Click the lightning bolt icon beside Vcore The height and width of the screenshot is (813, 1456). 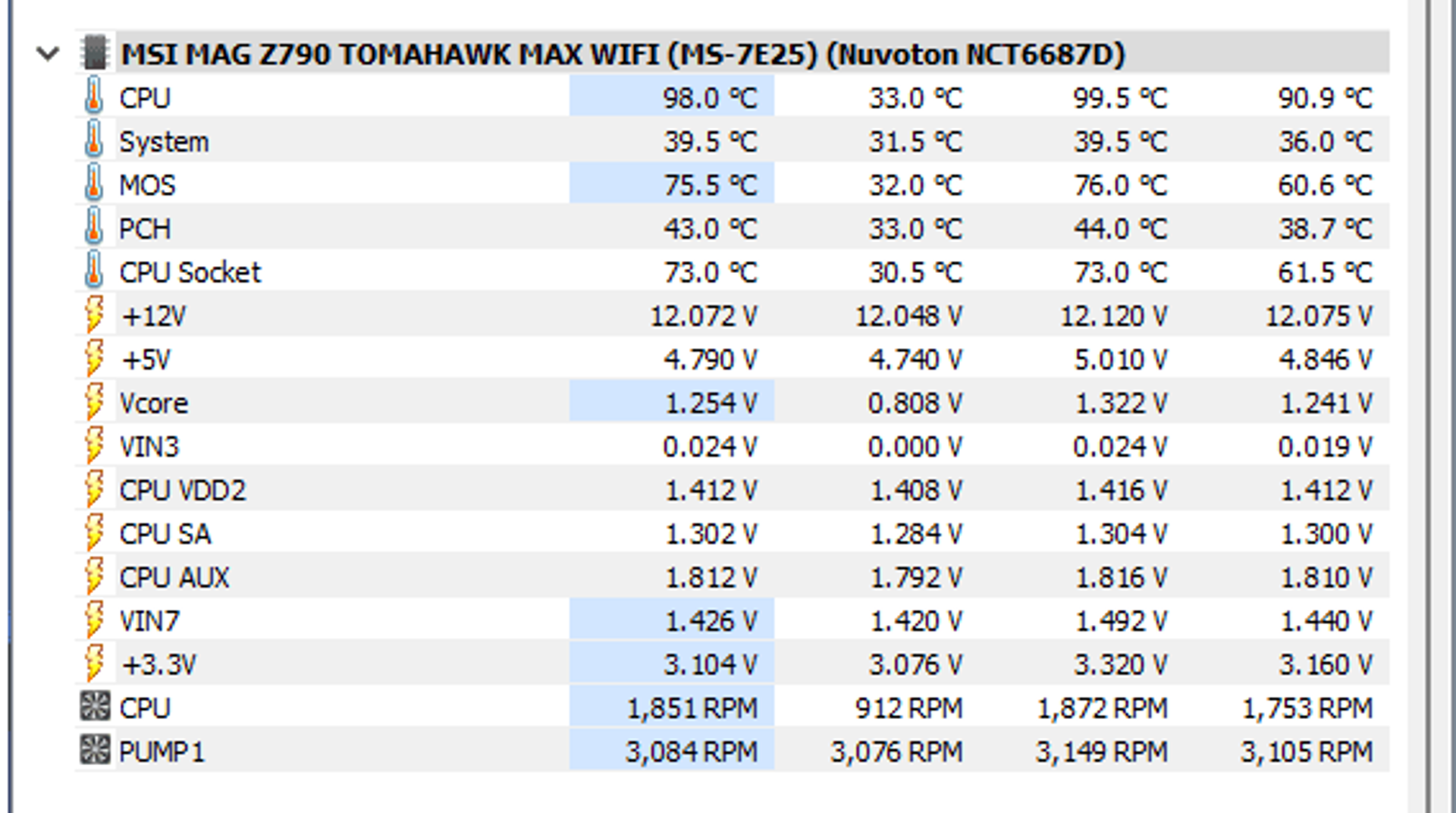[93, 402]
